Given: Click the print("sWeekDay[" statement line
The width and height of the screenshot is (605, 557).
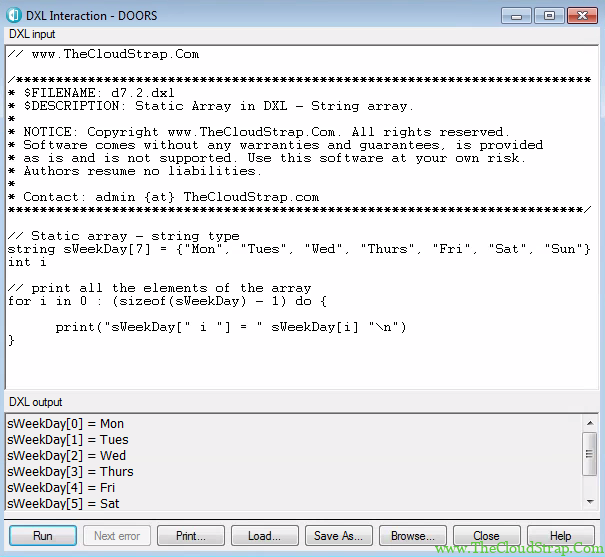Looking at the screenshot, I should (x=231, y=327).
